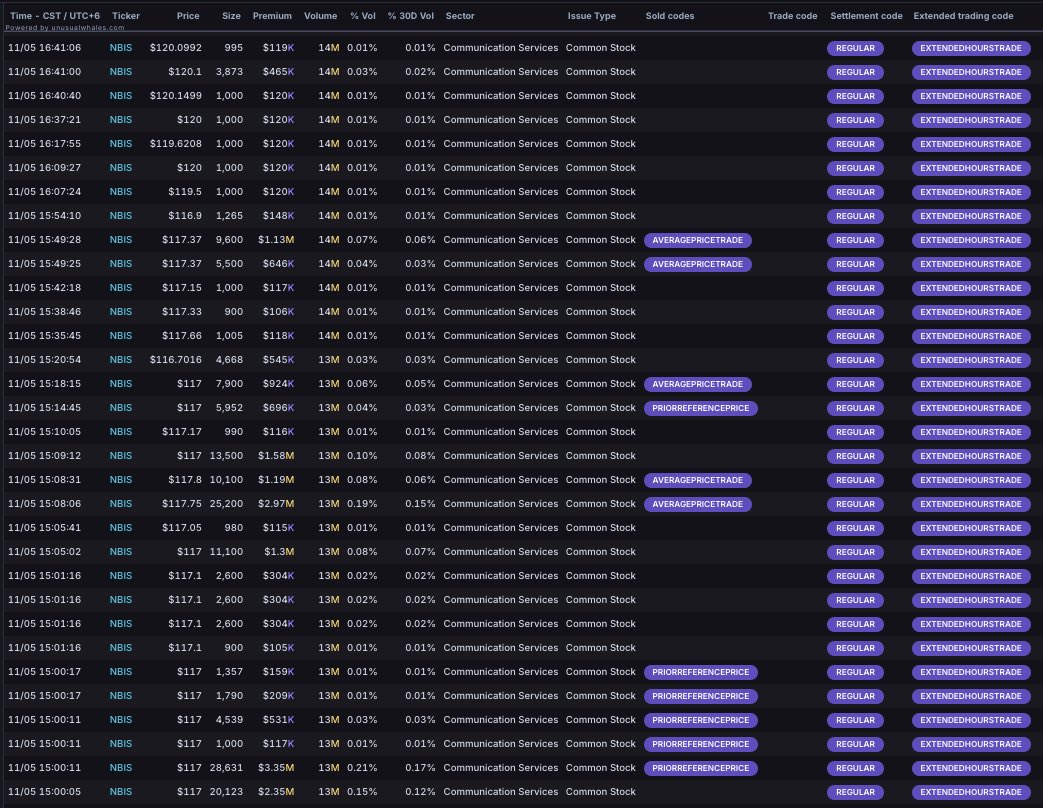Select premium $2.97M cell
The image size is (1043, 808).
276,504
